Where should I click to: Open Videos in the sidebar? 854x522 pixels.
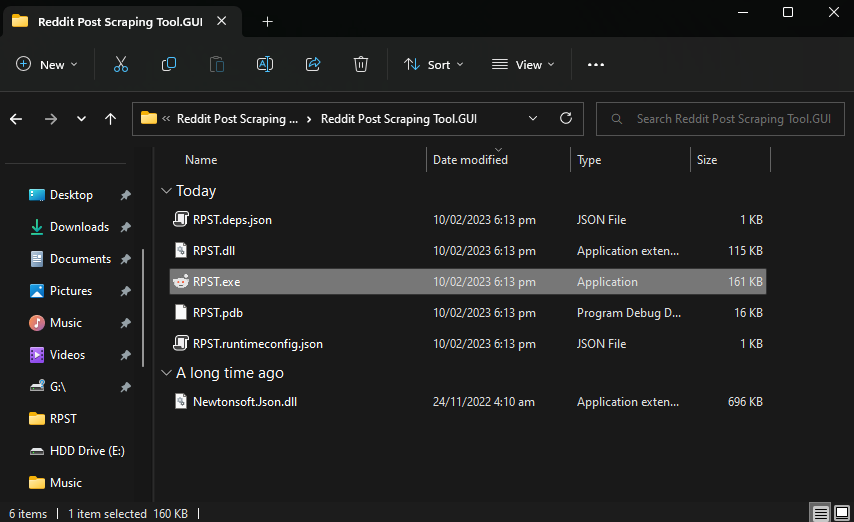click(x=57, y=355)
